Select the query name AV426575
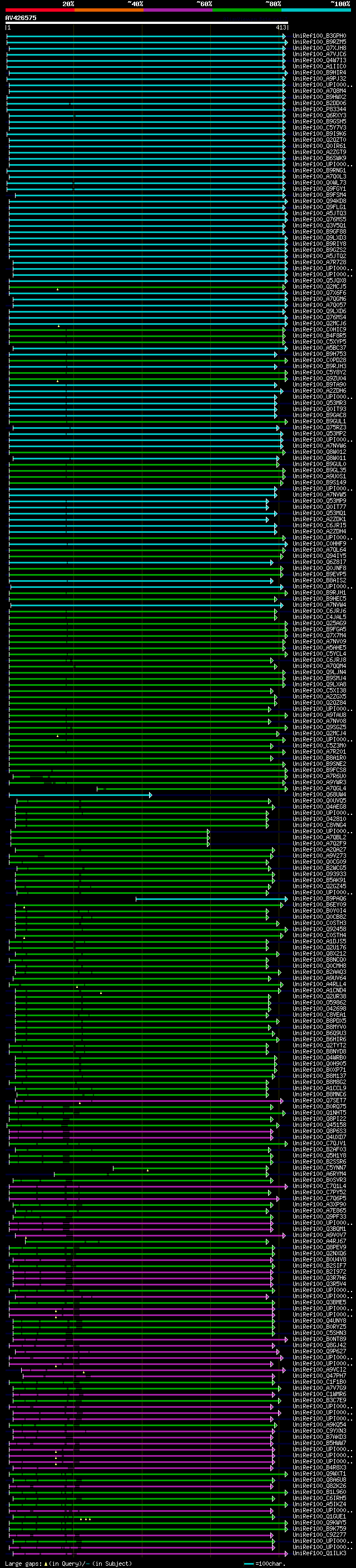Image resolution: width=356 pixels, height=1568 pixels. point(21,18)
